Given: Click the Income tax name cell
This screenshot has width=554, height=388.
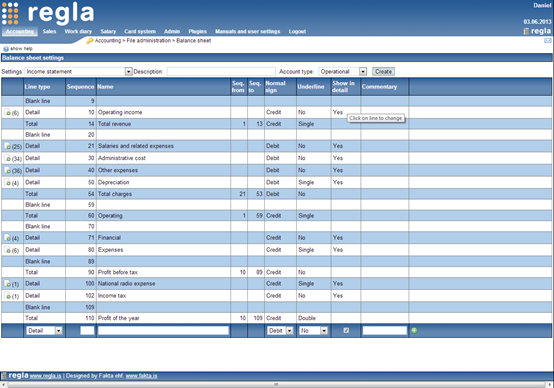Looking at the screenshot, I should tap(163, 296).
